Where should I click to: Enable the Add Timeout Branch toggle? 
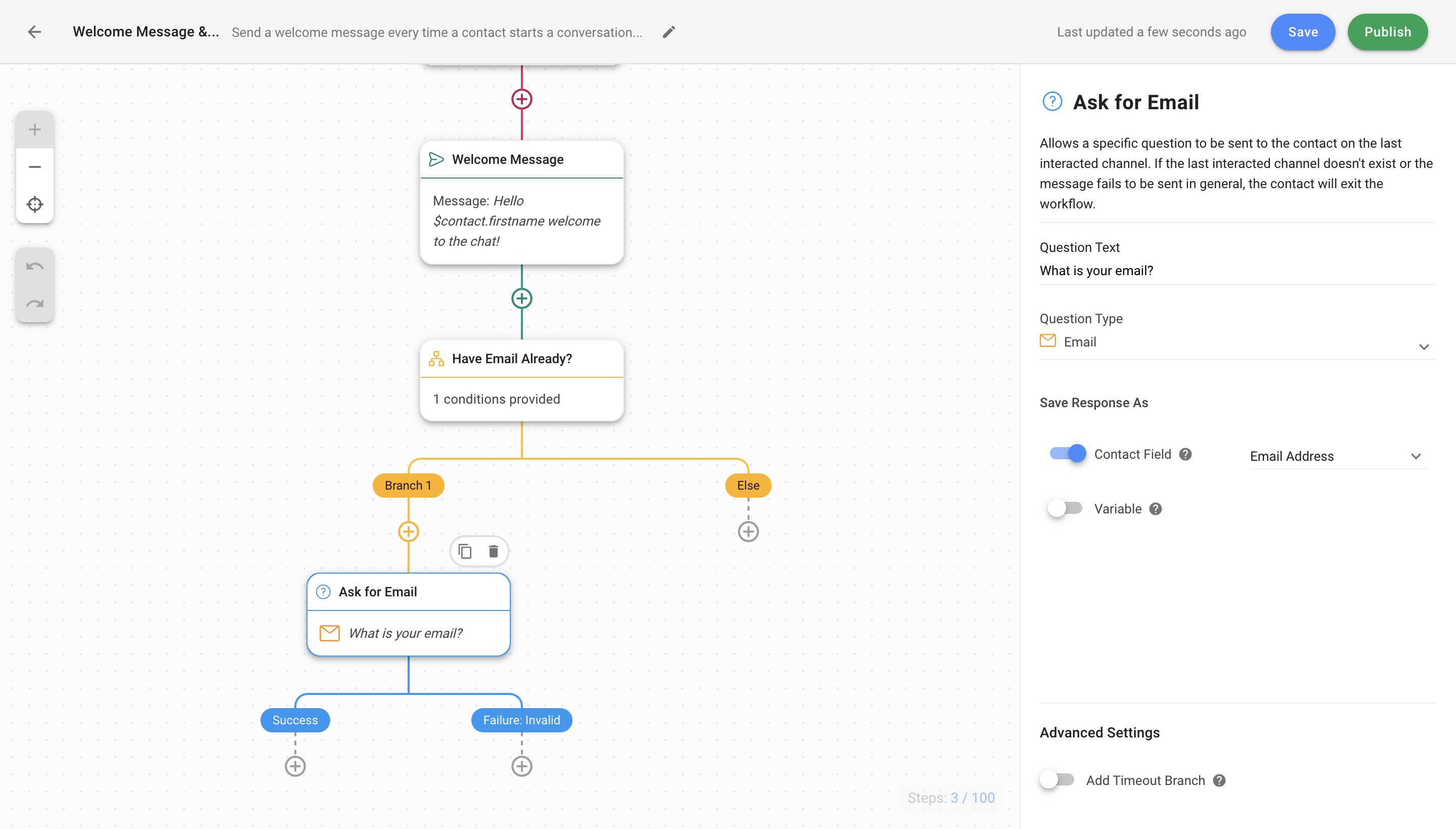point(1057,779)
